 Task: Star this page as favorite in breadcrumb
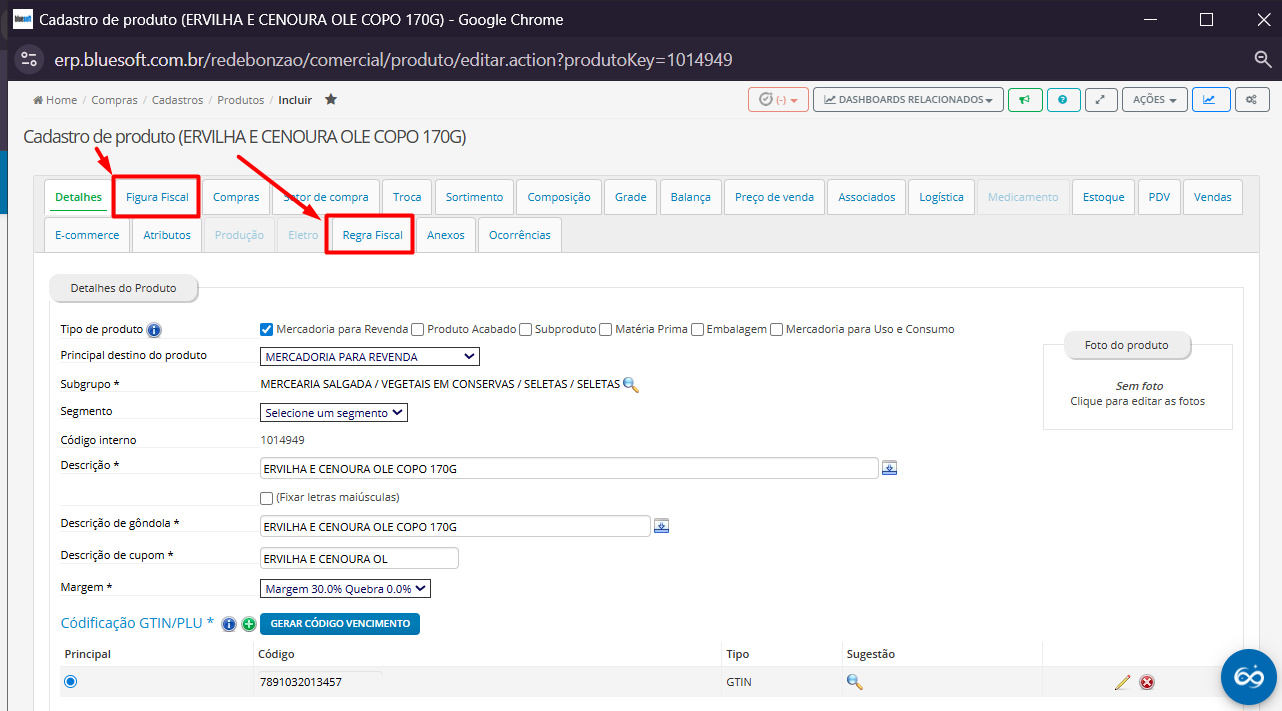pyautogui.click(x=331, y=100)
